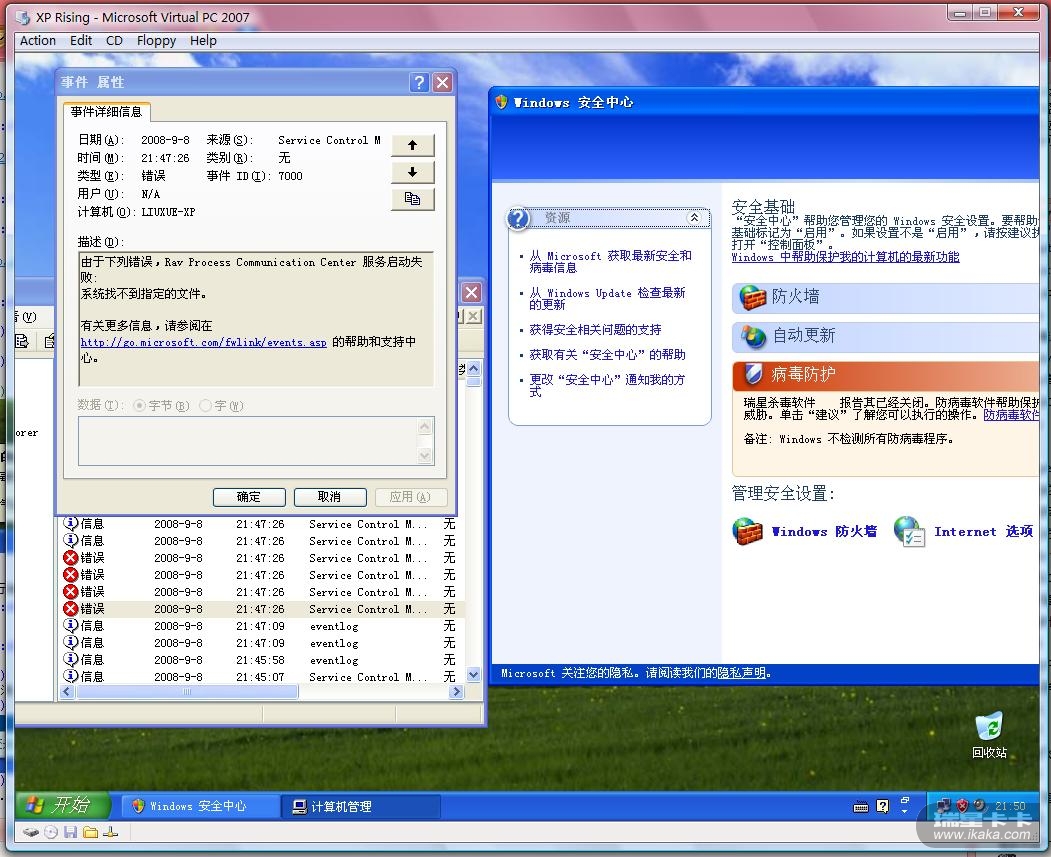
Task: Open the Floppy menu
Action: 156,41
